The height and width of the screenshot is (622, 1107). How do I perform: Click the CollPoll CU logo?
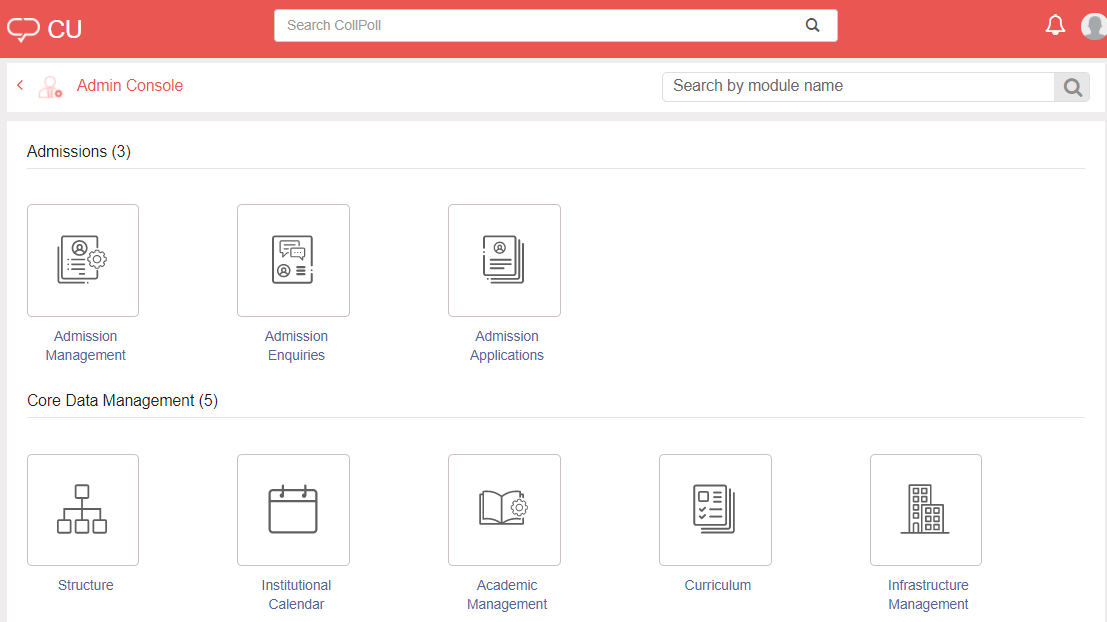pos(44,29)
